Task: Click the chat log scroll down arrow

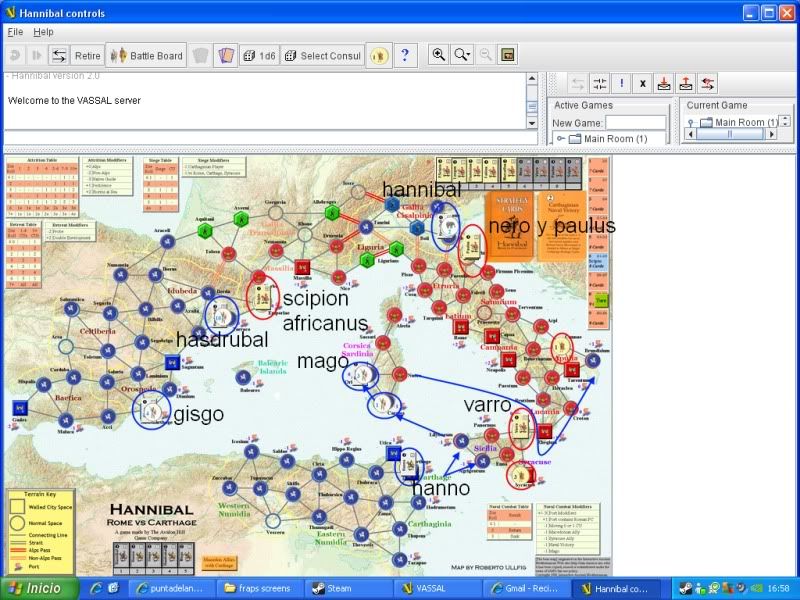Action: tap(532, 123)
